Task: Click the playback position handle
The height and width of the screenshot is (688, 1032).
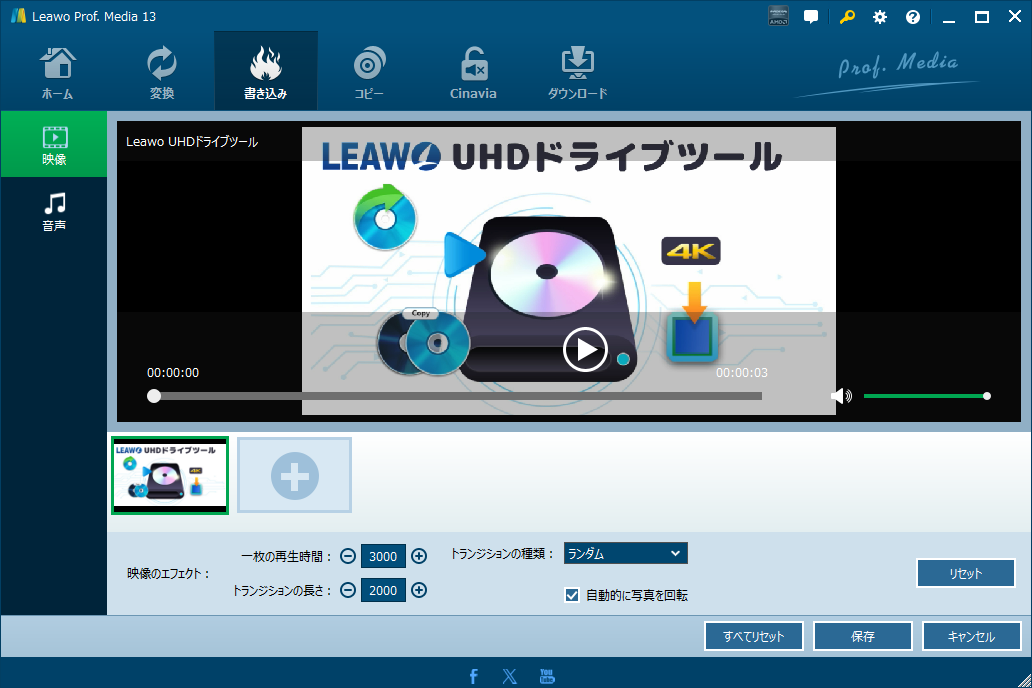Action: coord(154,396)
